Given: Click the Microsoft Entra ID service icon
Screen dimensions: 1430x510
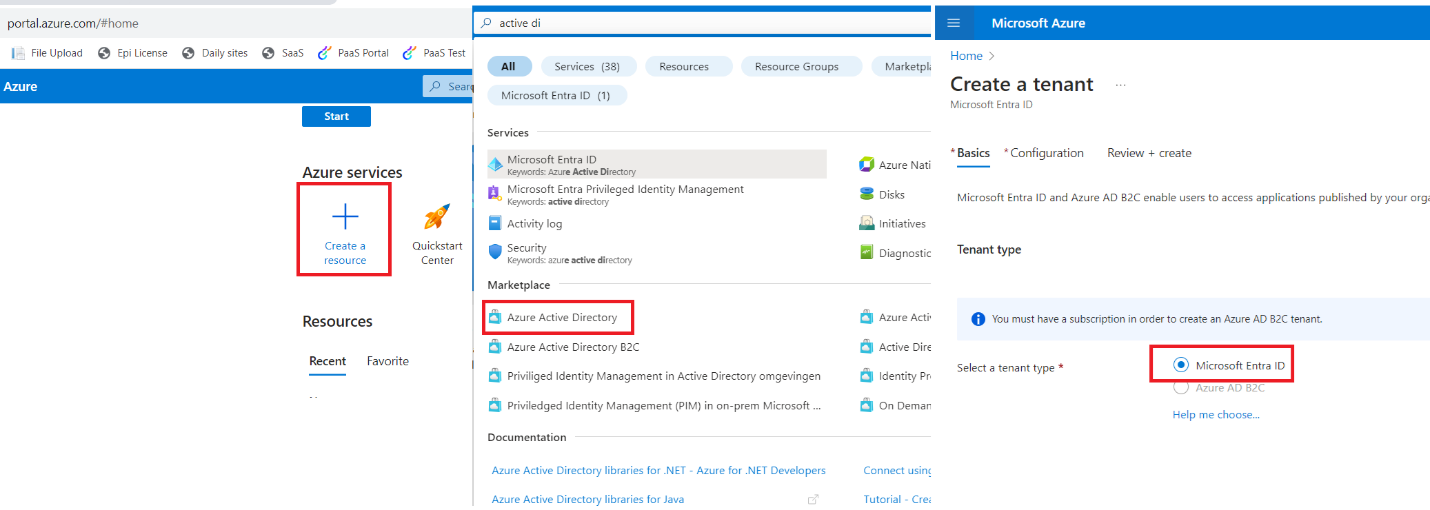Looking at the screenshot, I should click(x=495, y=165).
